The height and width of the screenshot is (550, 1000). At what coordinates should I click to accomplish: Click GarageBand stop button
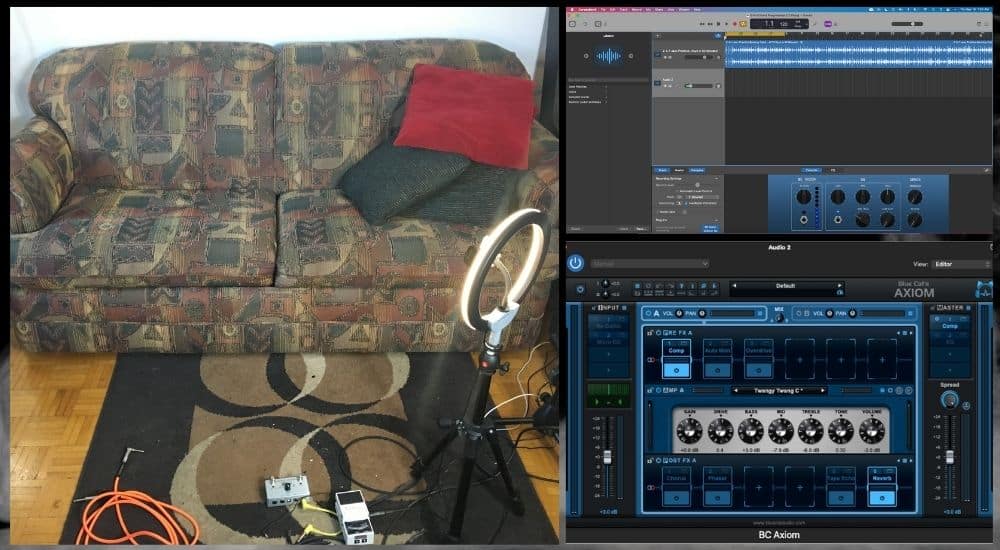coord(719,24)
